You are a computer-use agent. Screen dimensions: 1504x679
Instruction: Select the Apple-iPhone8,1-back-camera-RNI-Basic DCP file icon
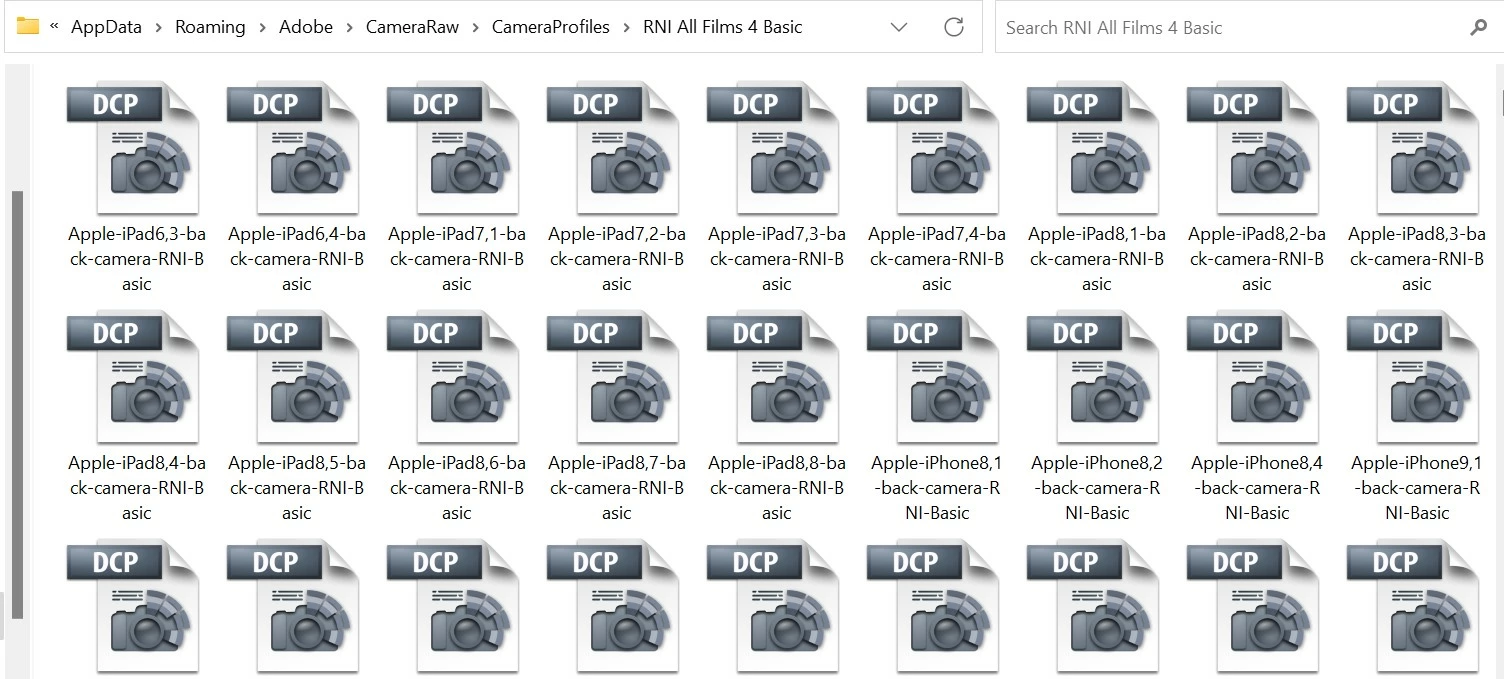933,377
